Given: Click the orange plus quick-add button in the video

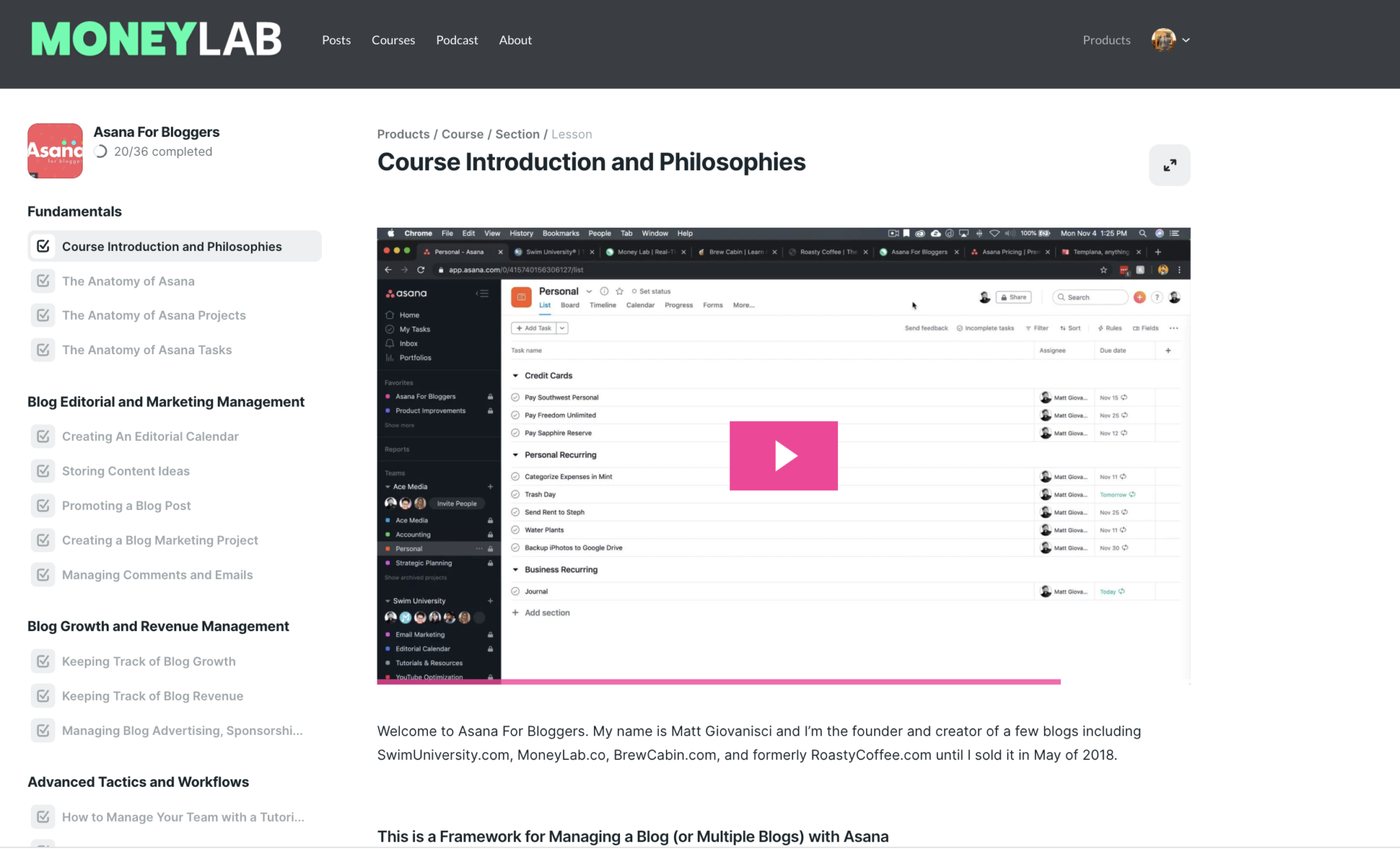Looking at the screenshot, I should [1140, 297].
